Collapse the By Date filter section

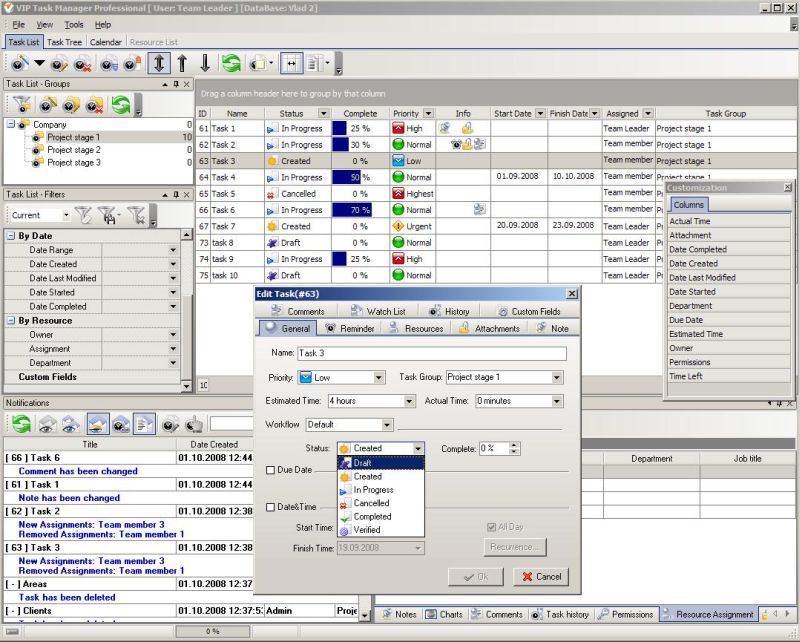11,236
